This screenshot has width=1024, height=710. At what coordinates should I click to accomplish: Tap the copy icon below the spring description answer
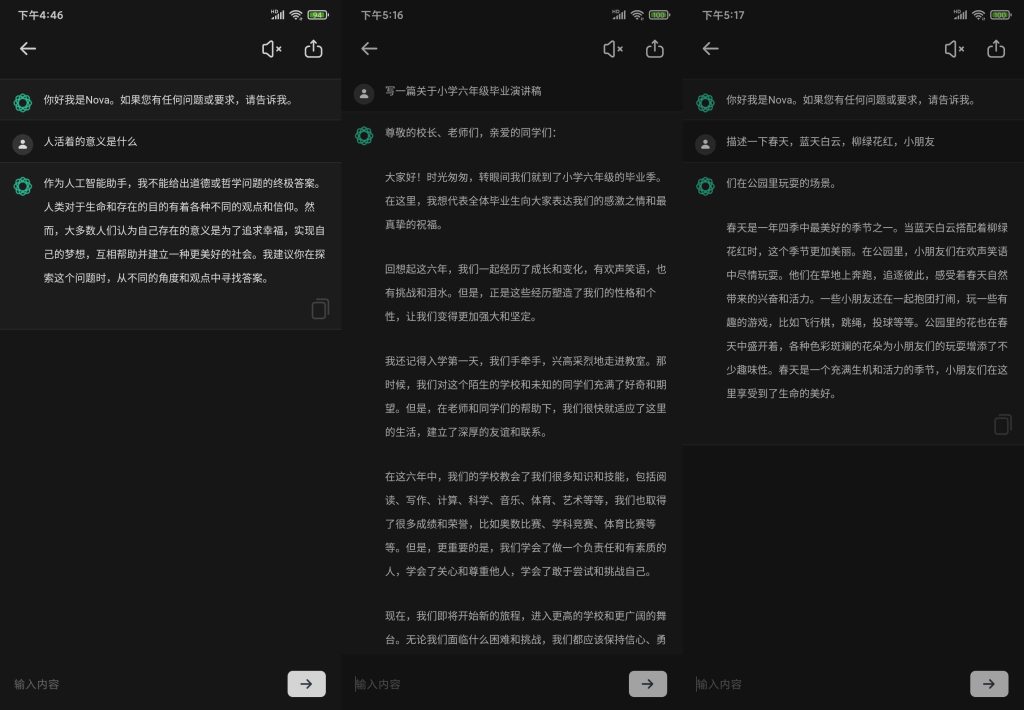(x=1002, y=424)
